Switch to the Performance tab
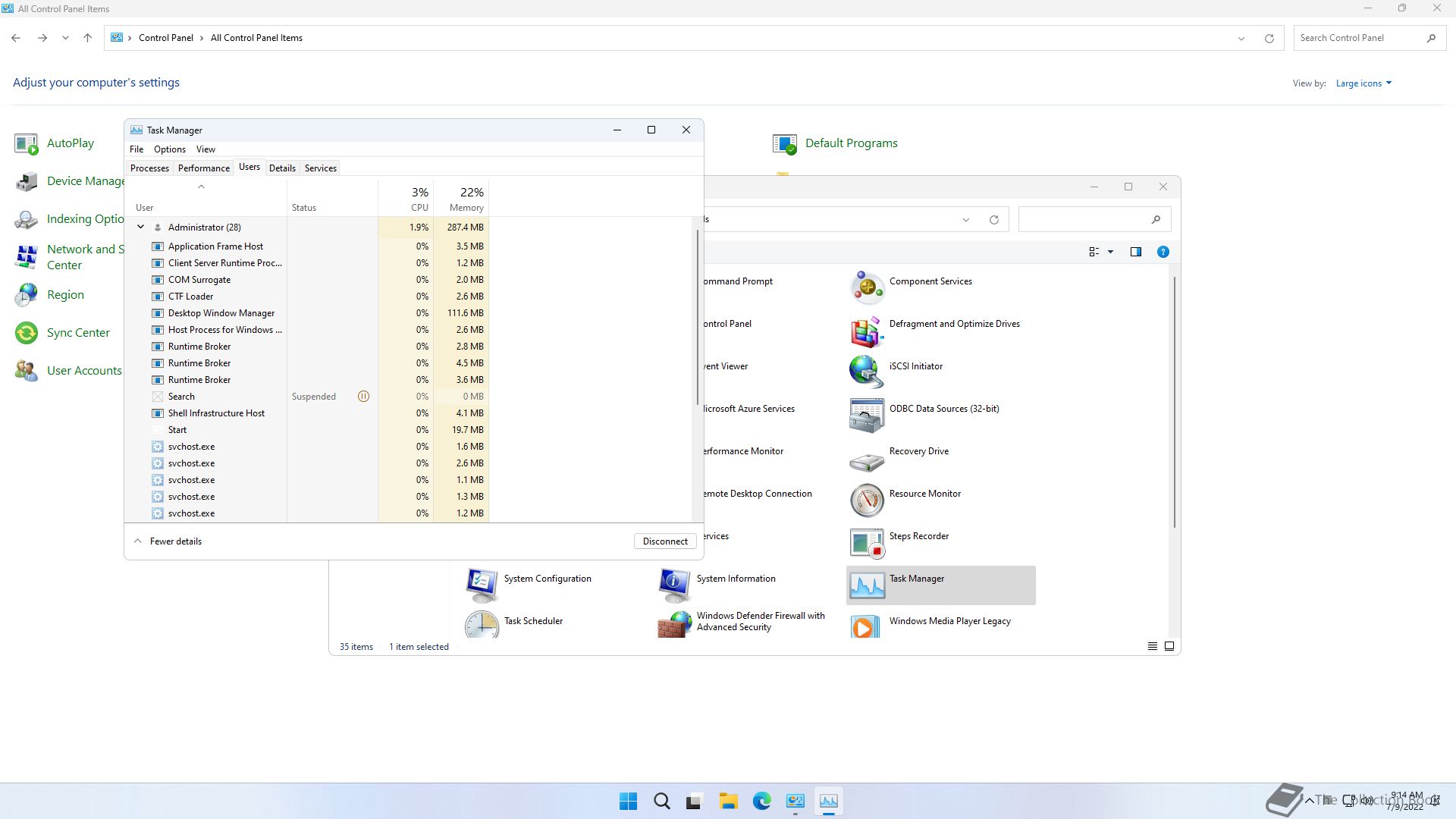Viewport: 1456px width, 819px height. [x=204, y=168]
